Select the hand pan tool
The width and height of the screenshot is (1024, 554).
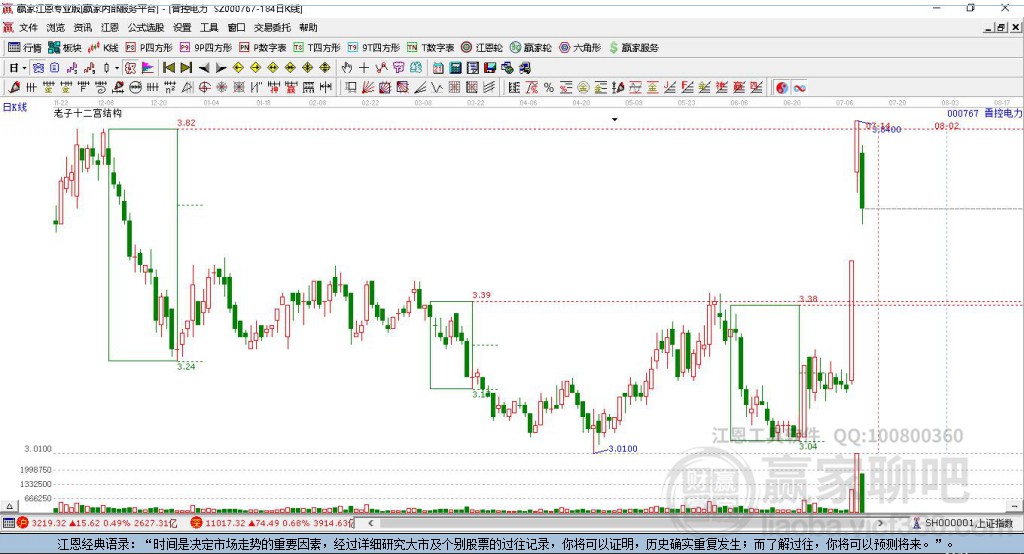(347, 68)
